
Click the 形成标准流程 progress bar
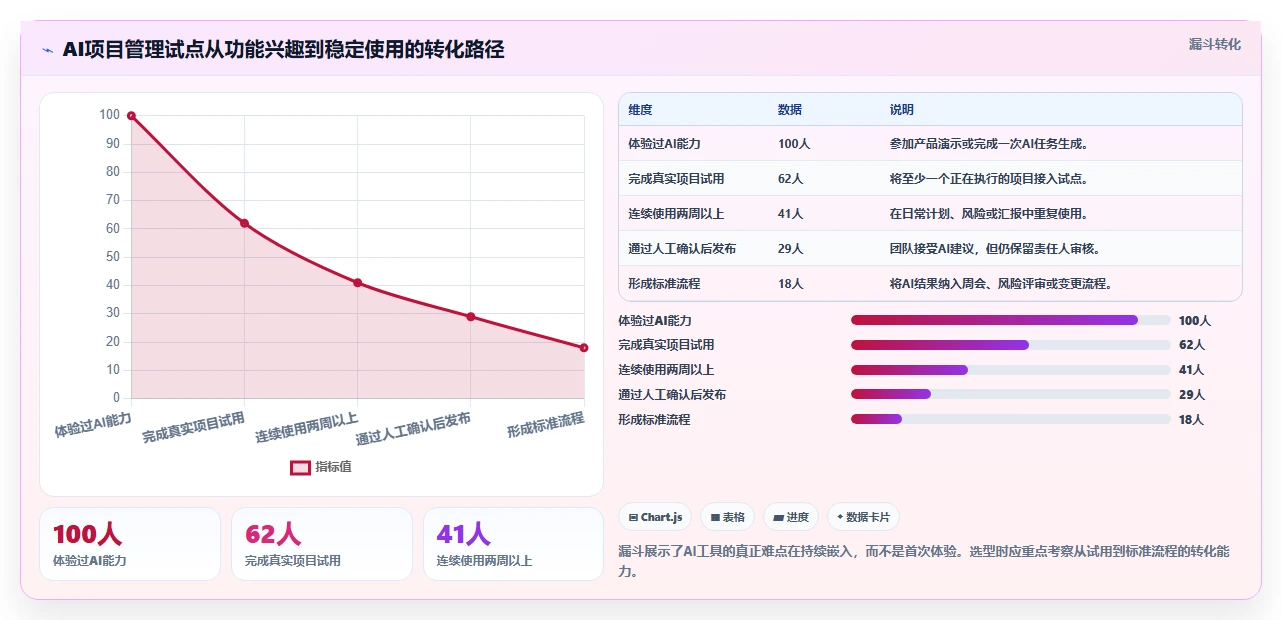(x=1010, y=420)
